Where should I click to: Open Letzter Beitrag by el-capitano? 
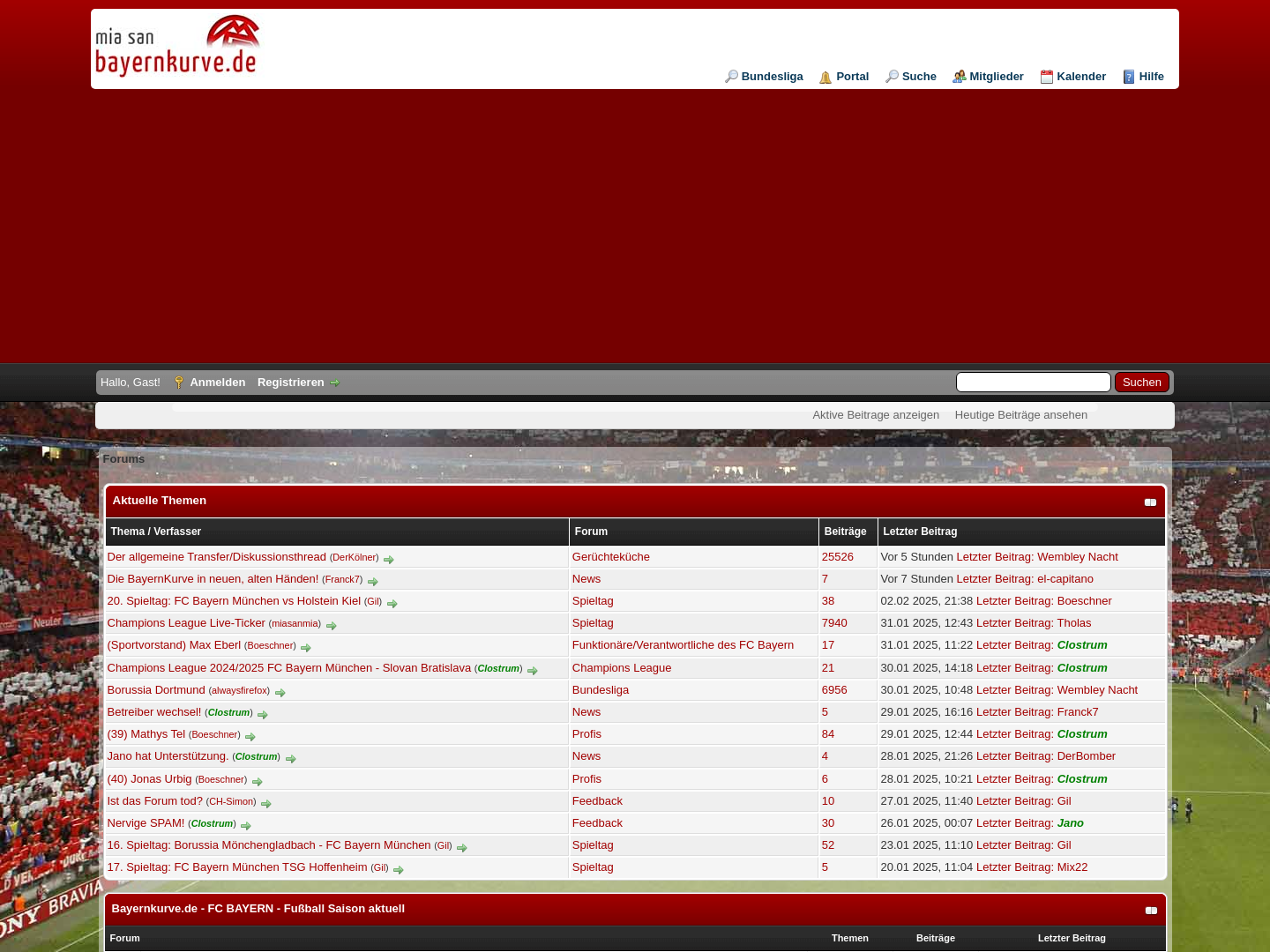coord(1025,579)
